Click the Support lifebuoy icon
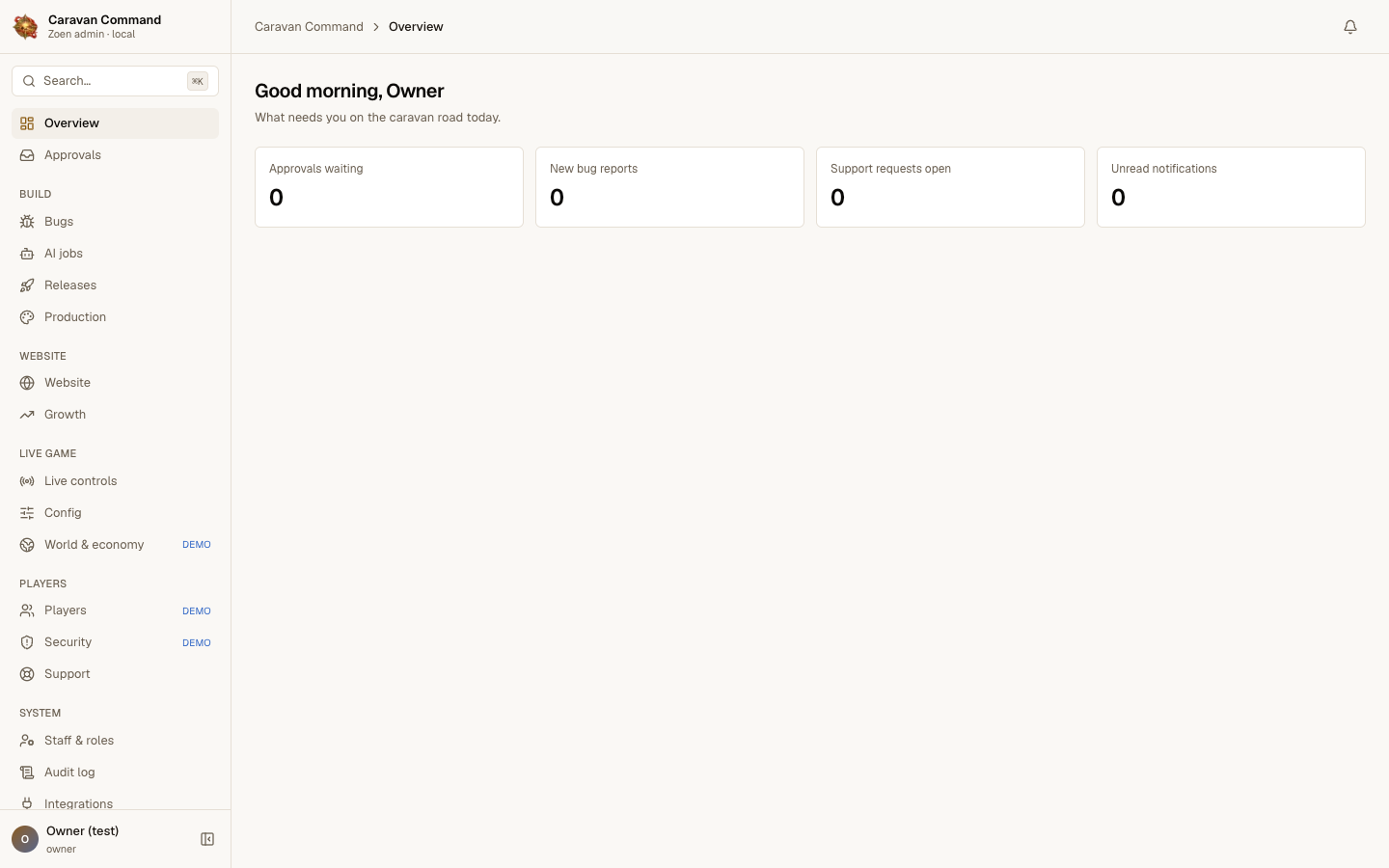 click(27, 674)
